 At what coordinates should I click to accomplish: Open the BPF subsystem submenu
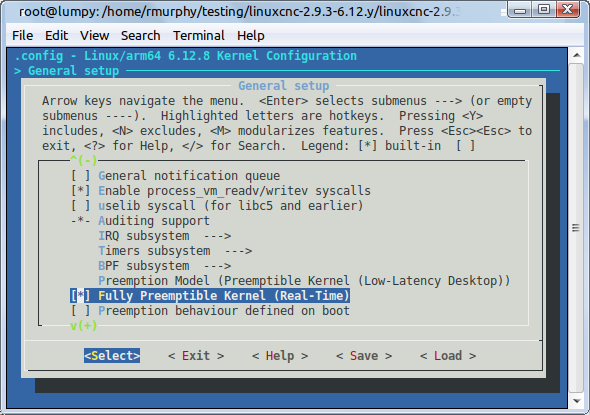pyautogui.click(x=164, y=266)
